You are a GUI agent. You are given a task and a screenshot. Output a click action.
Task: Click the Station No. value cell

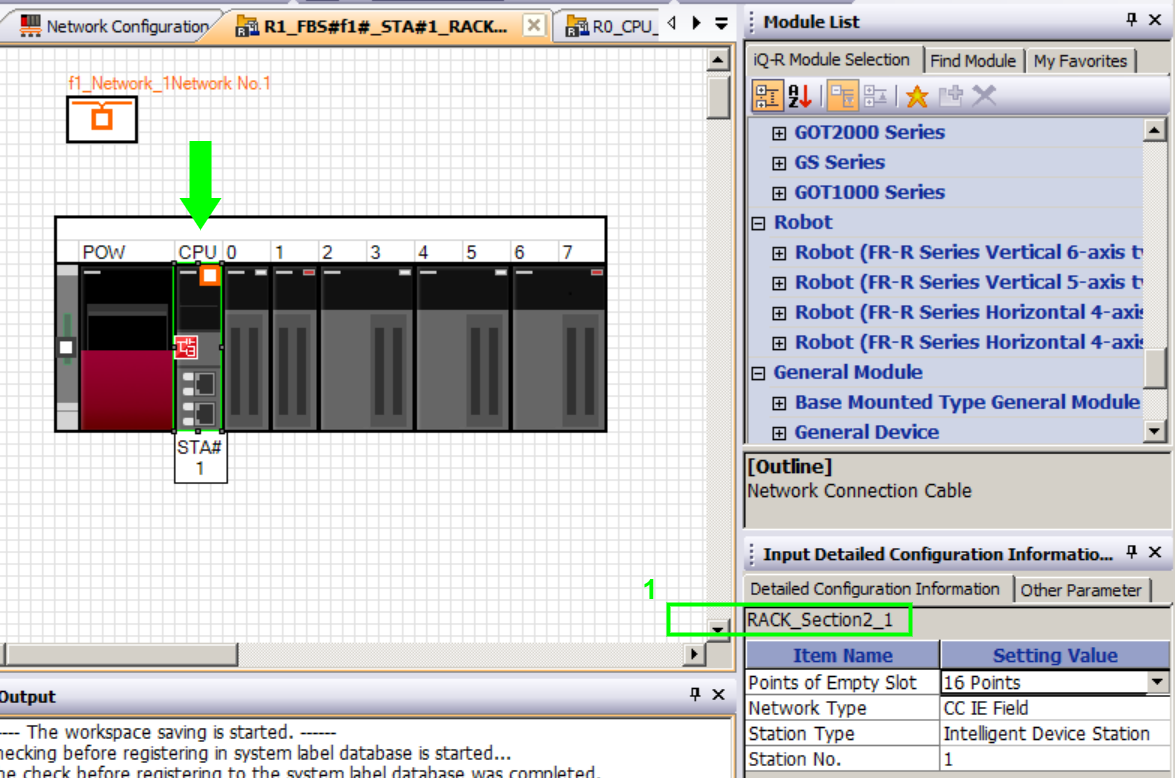1055,759
